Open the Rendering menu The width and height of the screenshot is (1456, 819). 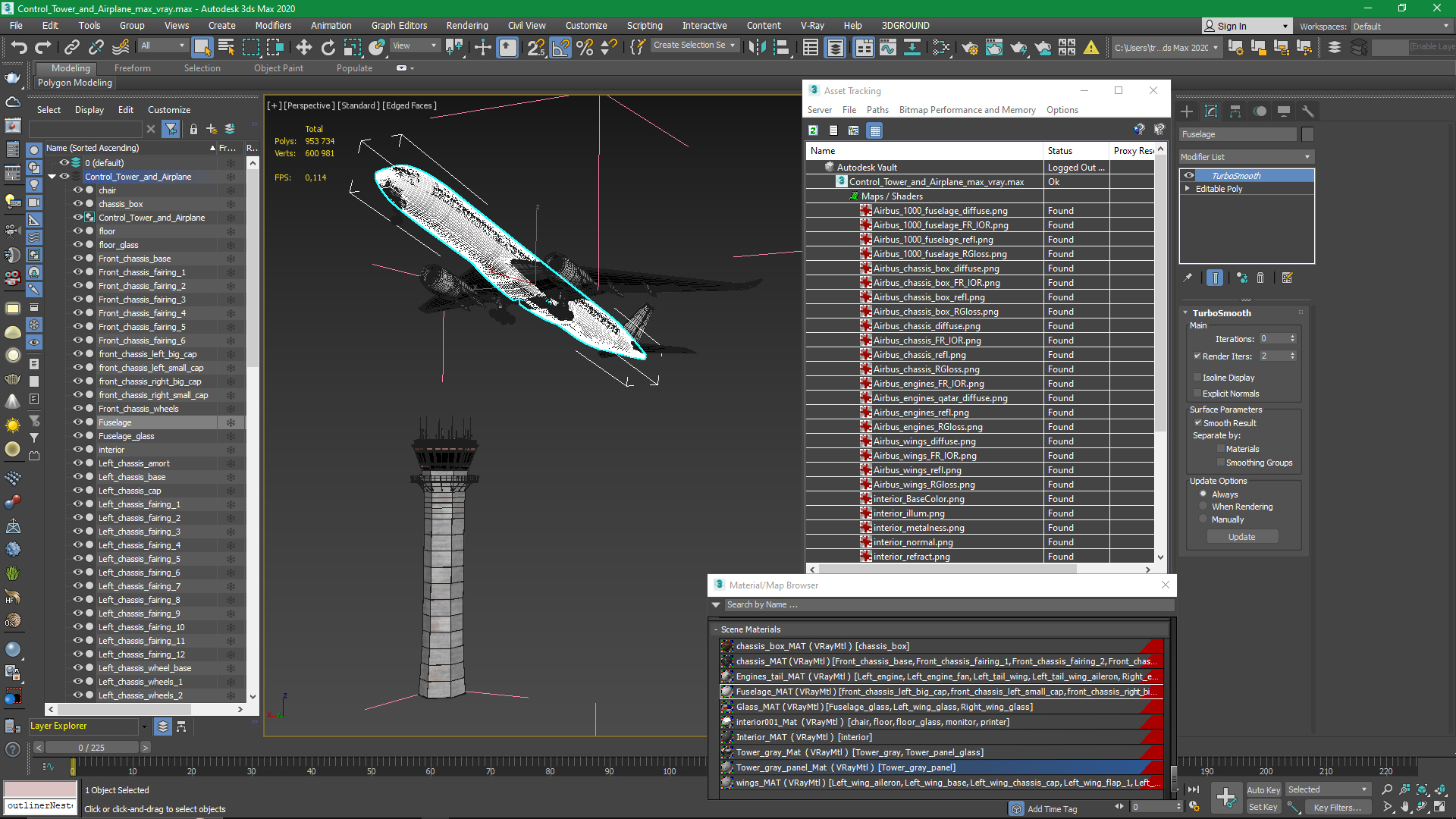click(466, 25)
